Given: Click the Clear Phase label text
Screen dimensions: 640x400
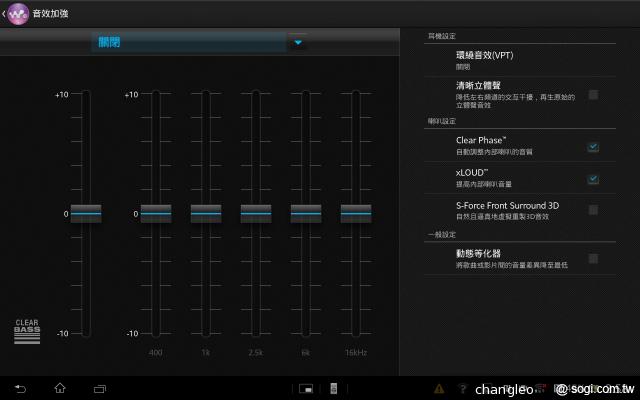Looking at the screenshot, I should pos(481,140).
